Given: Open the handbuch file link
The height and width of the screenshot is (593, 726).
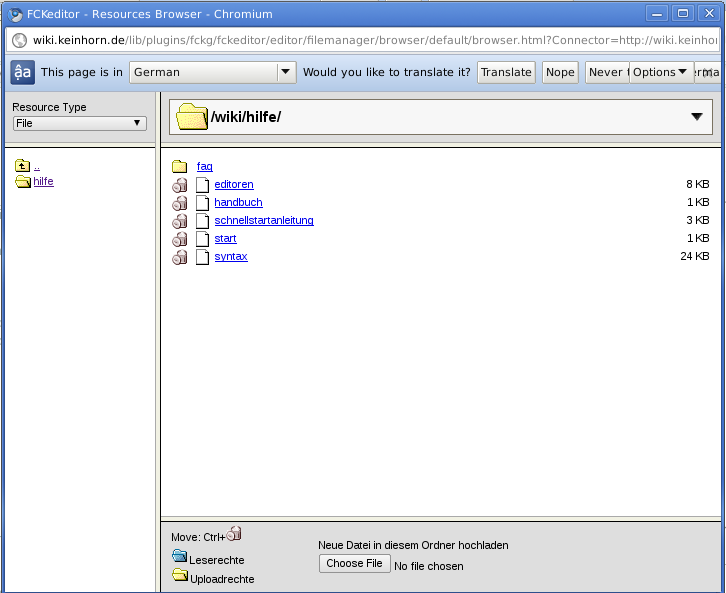Looking at the screenshot, I should [x=238, y=202].
